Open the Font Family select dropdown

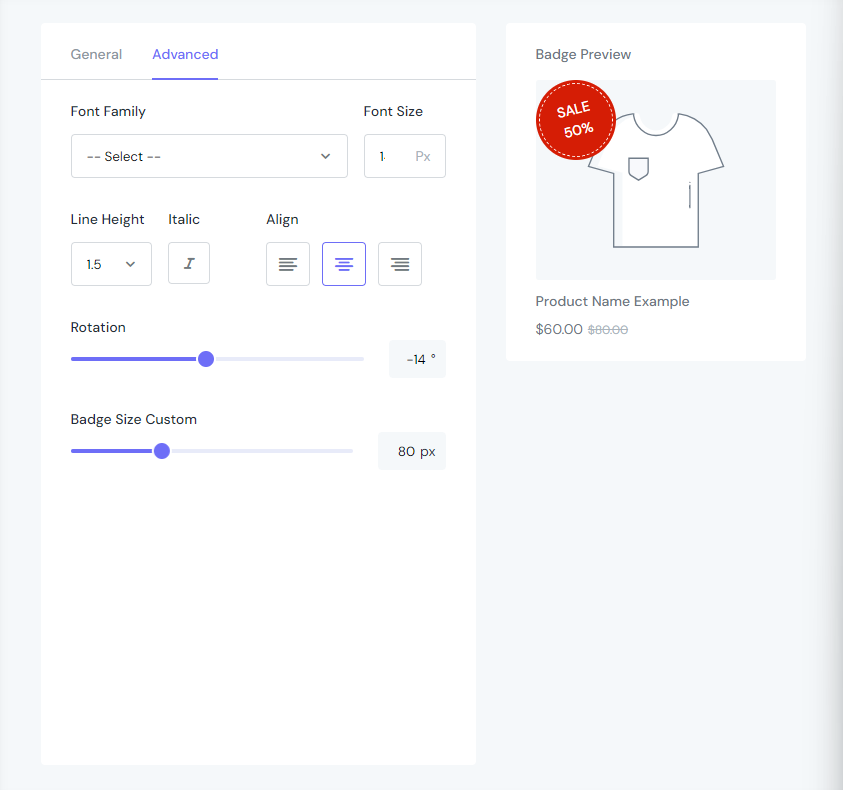click(x=209, y=156)
